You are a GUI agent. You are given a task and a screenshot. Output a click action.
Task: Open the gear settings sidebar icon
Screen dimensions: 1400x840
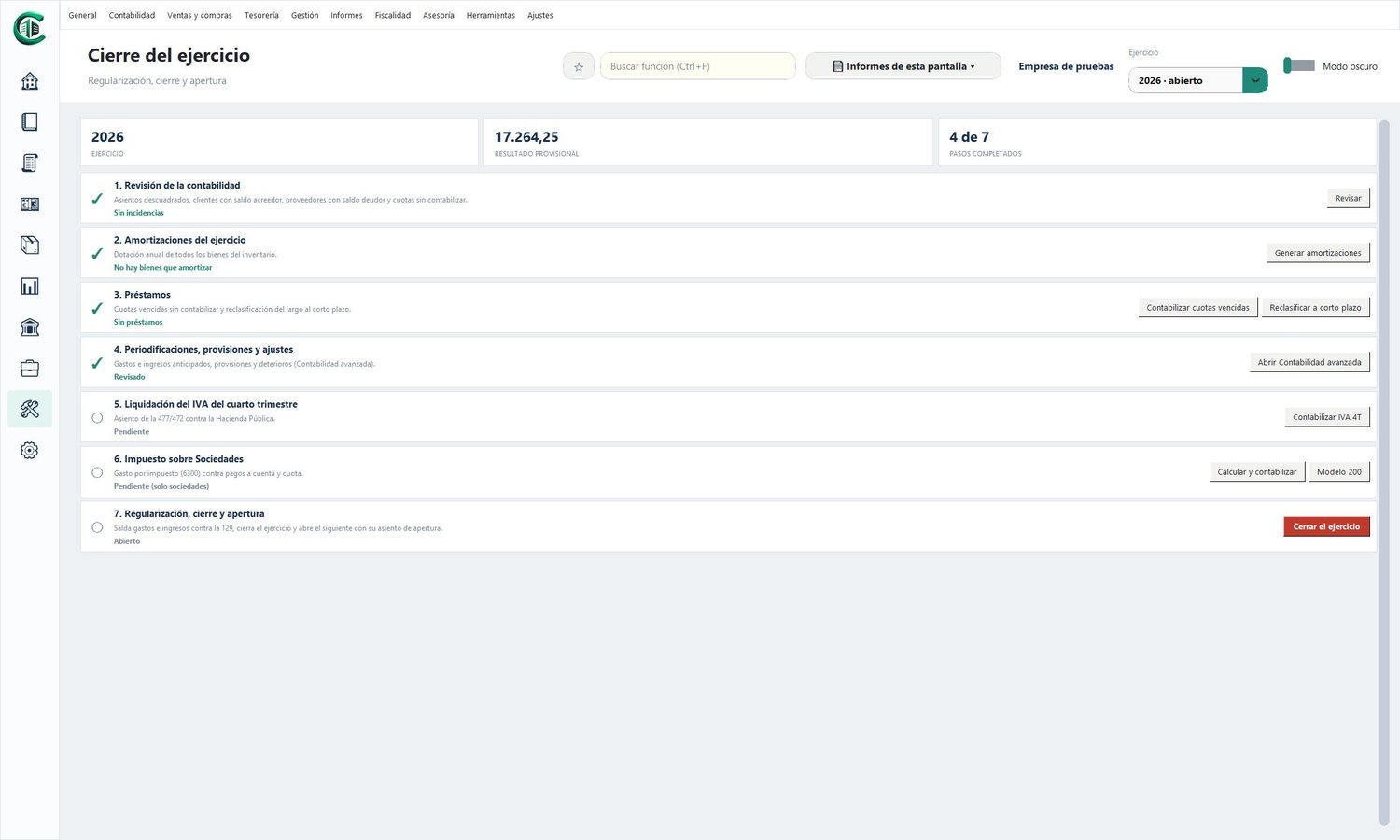(x=30, y=451)
